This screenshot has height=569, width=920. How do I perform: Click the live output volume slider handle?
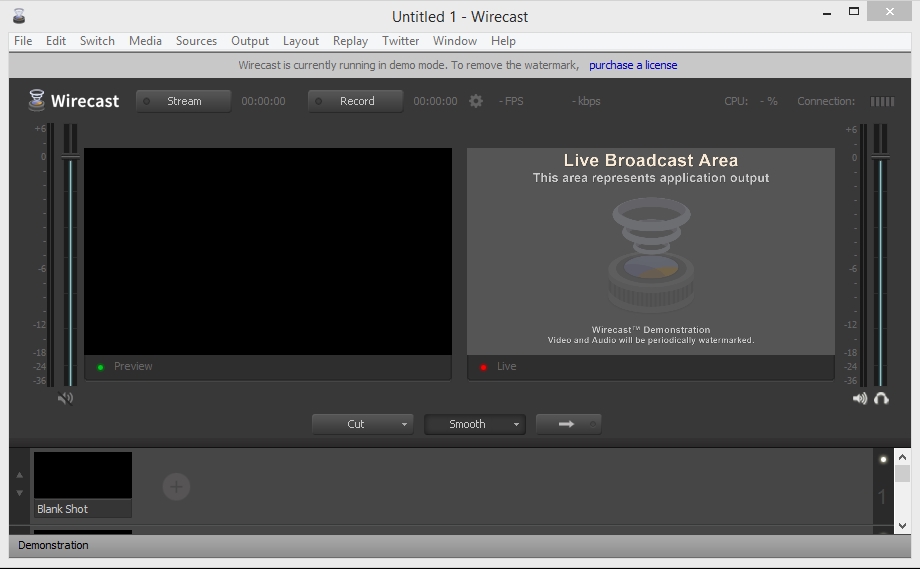point(880,157)
